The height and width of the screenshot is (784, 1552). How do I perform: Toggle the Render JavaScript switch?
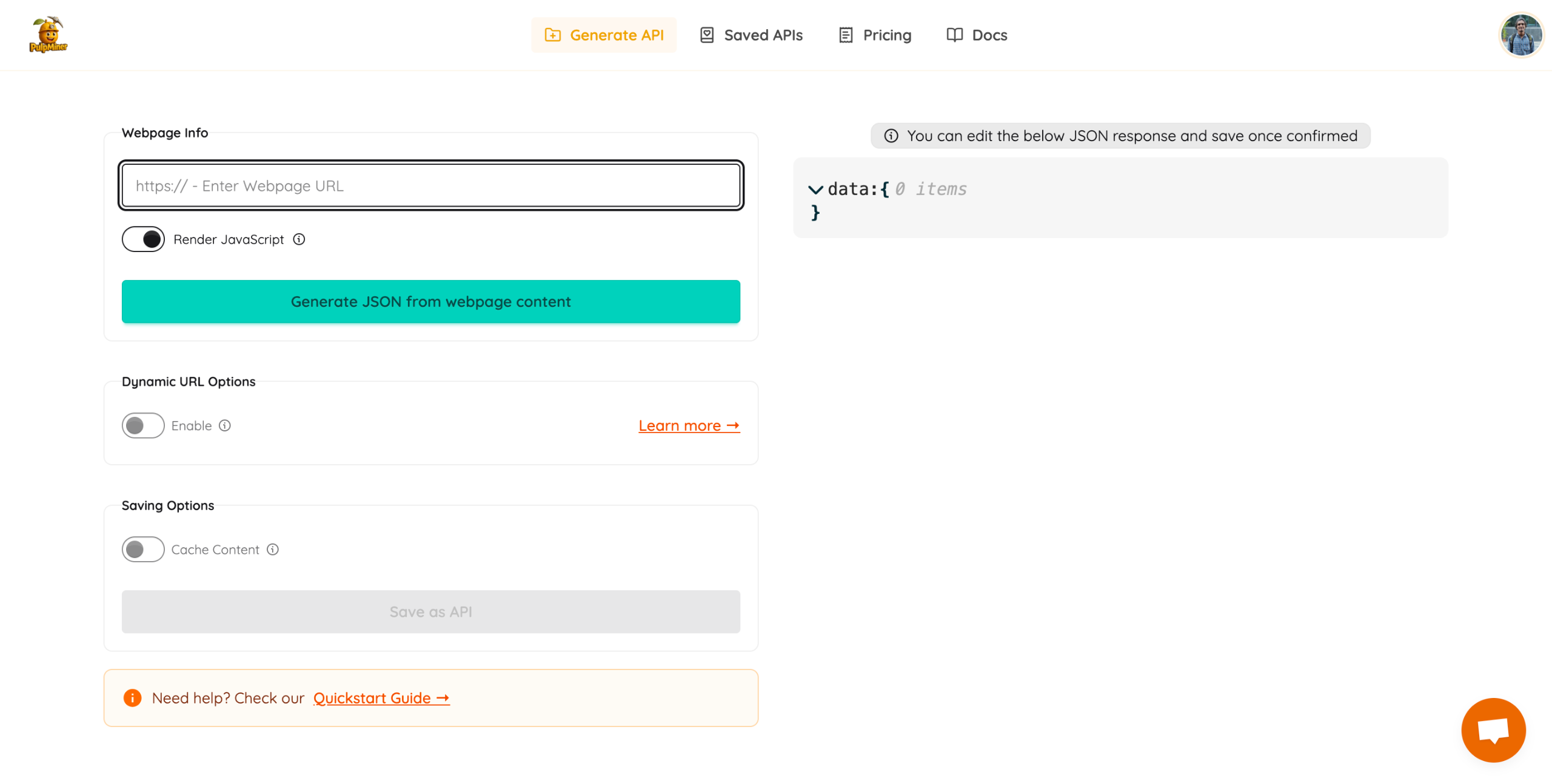coord(143,239)
